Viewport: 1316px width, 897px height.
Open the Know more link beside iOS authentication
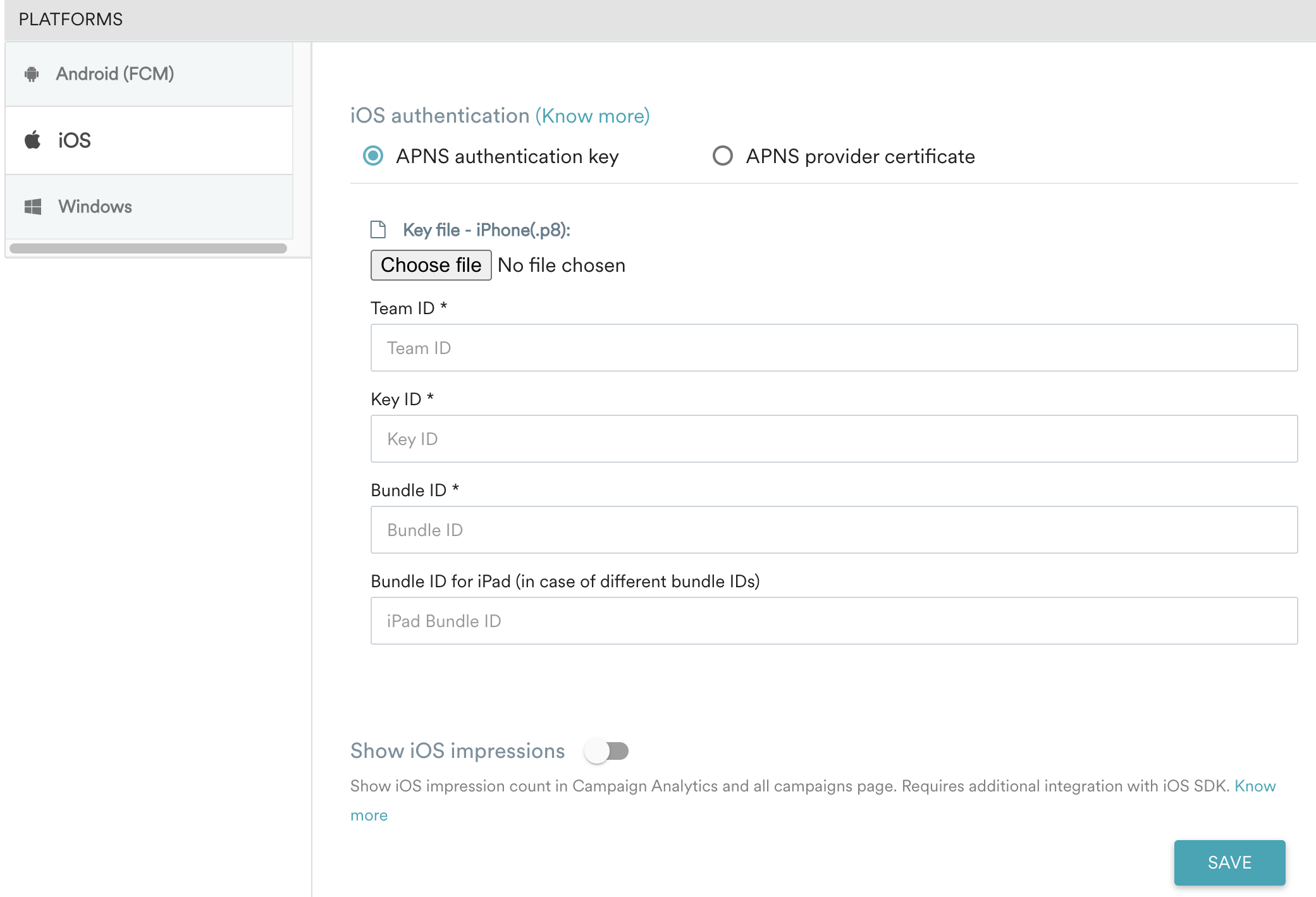coord(592,116)
